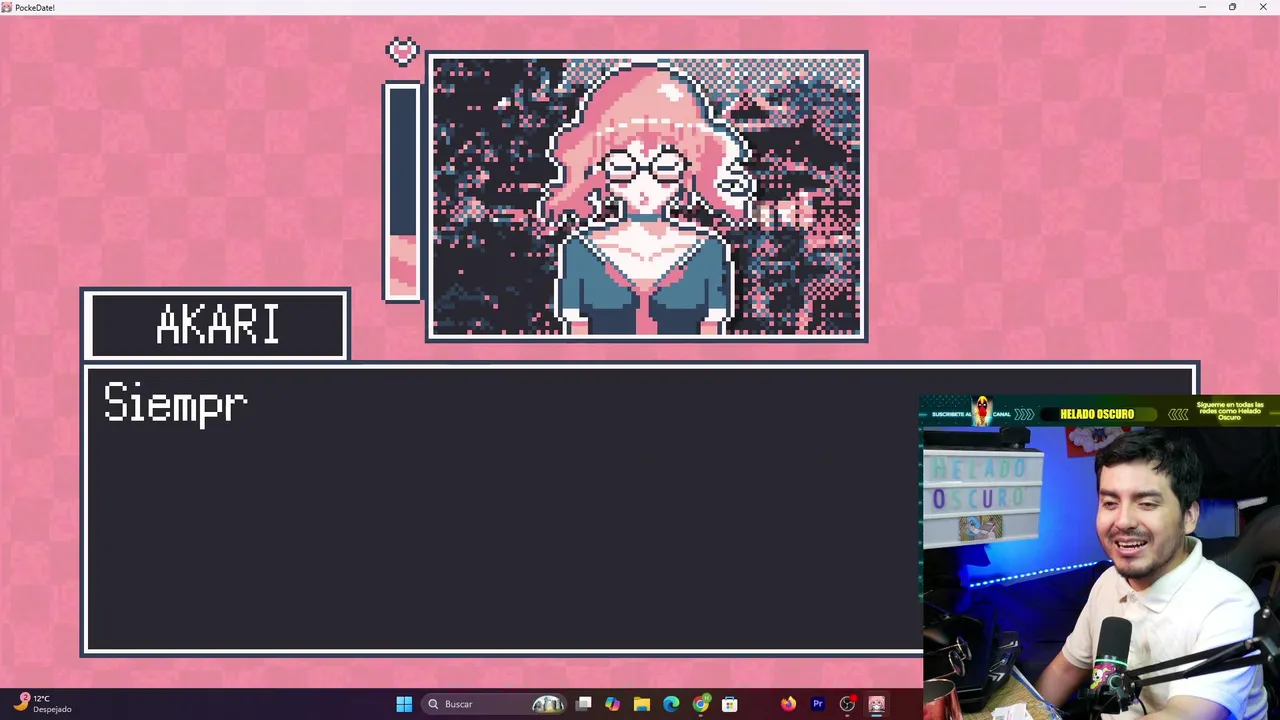
Task: Open Adobe Premiere Pro from the taskbar
Action: 818,704
